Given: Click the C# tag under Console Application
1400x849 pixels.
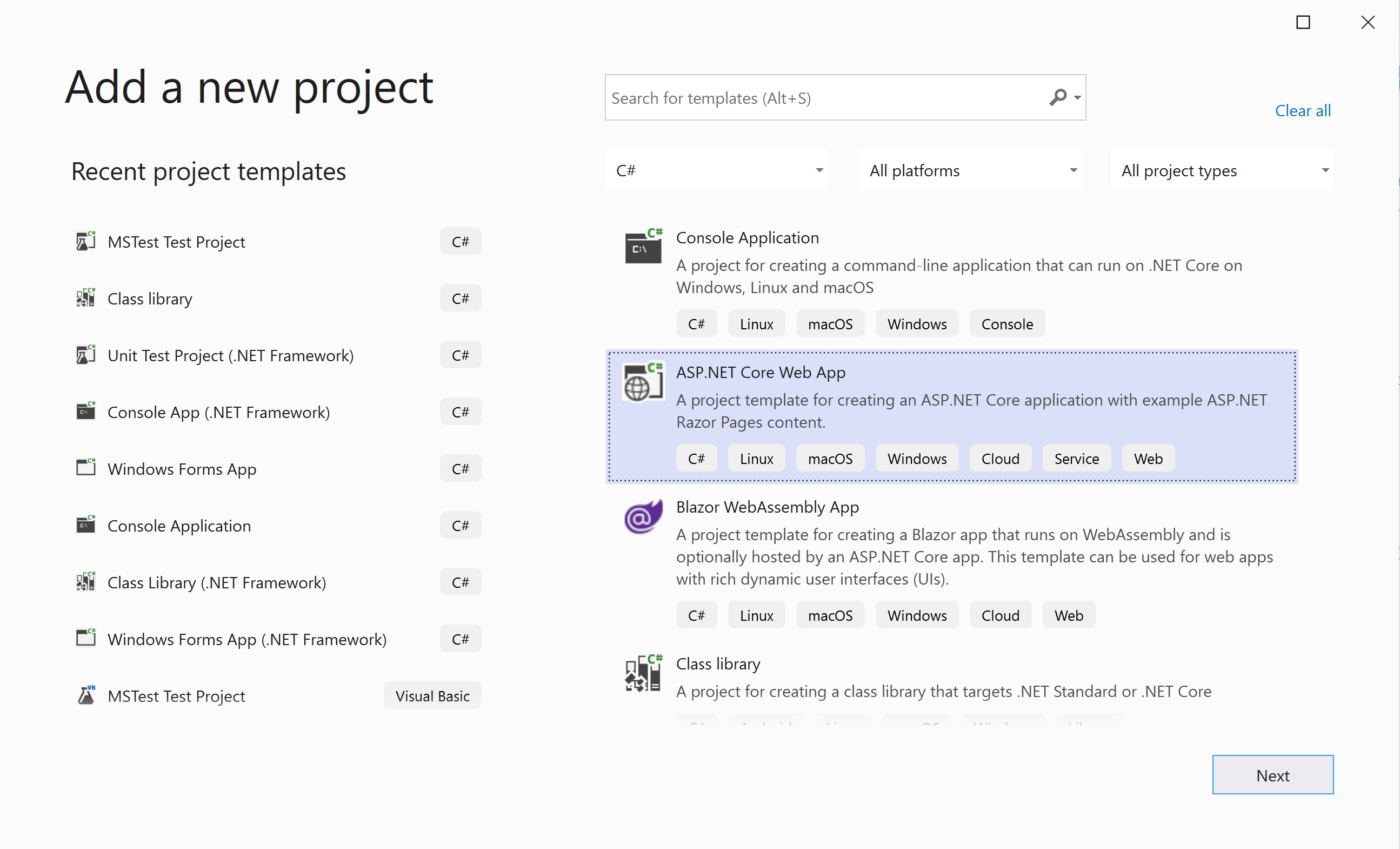Looking at the screenshot, I should pyautogui.click(x=696, y=324).
